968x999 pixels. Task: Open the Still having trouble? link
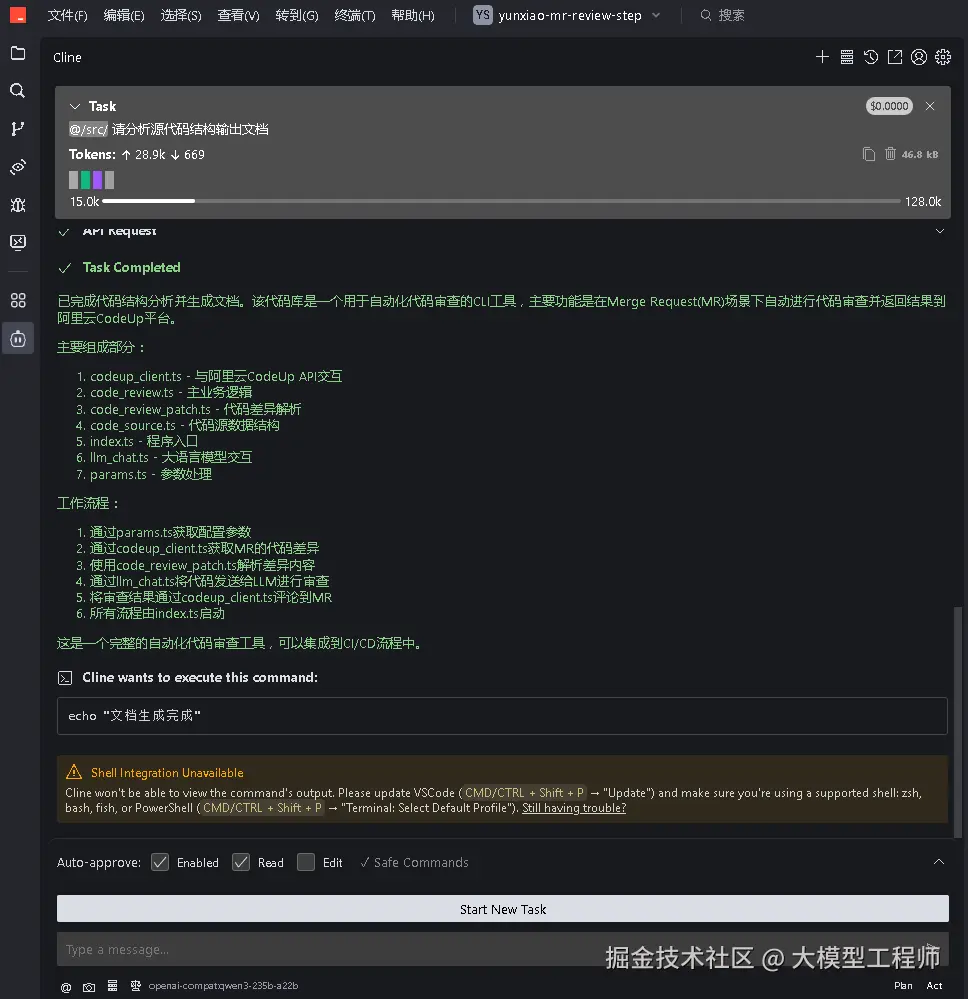[574, 808]
